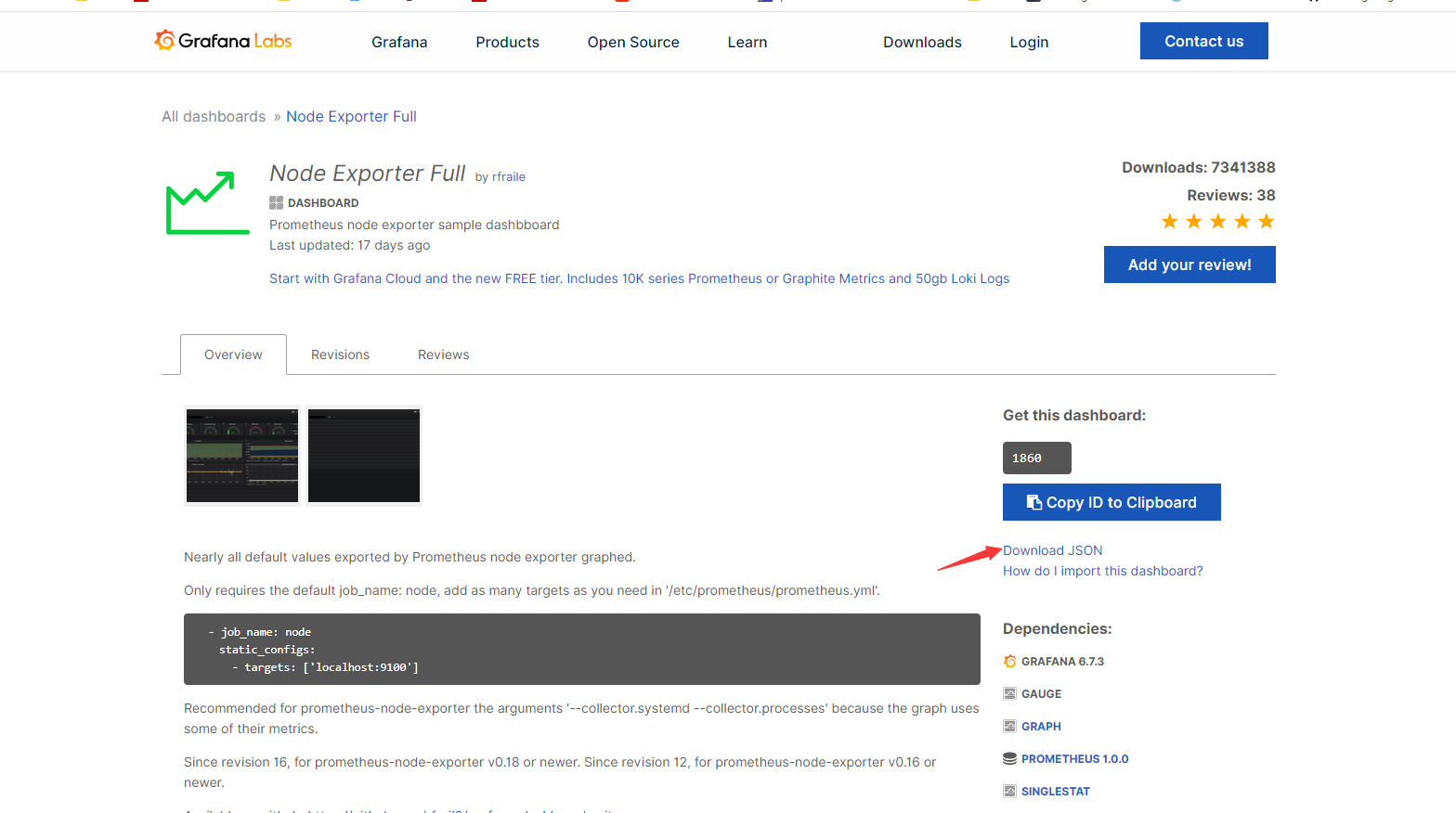Click the Graph panel dependency icon
The height and width of the screenshot is (813, 1456).
click(1009, 727)
